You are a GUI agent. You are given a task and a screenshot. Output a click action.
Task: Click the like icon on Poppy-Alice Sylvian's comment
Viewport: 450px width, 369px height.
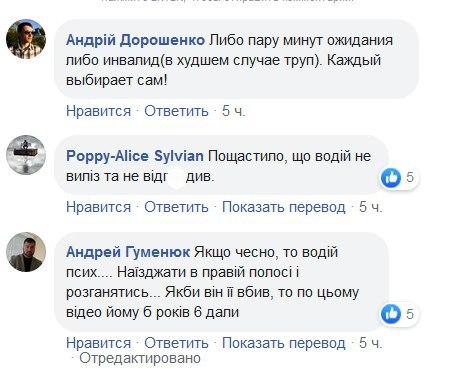(391, 177)
